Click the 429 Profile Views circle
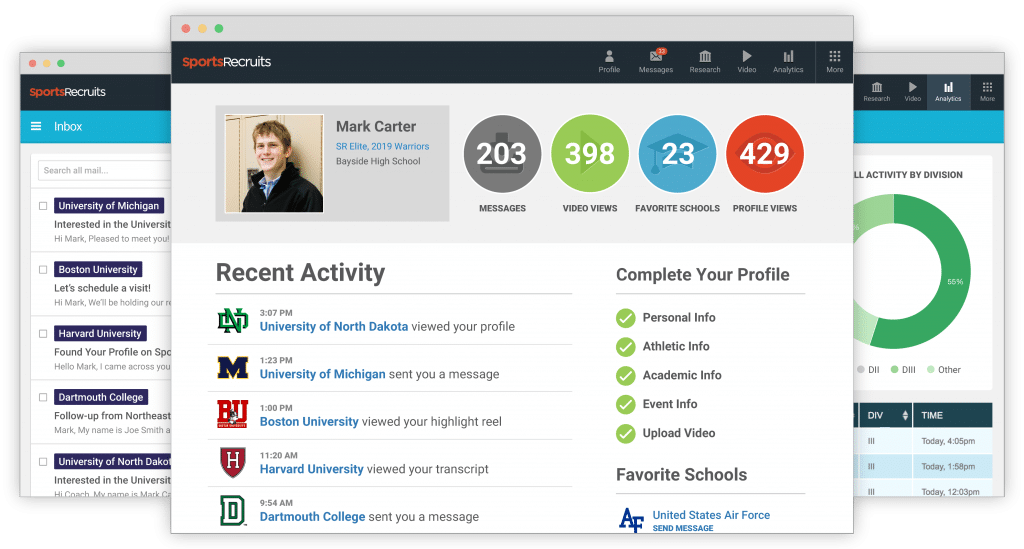The height and width of the screenshot is (549, 1024). tap(765, 154)
